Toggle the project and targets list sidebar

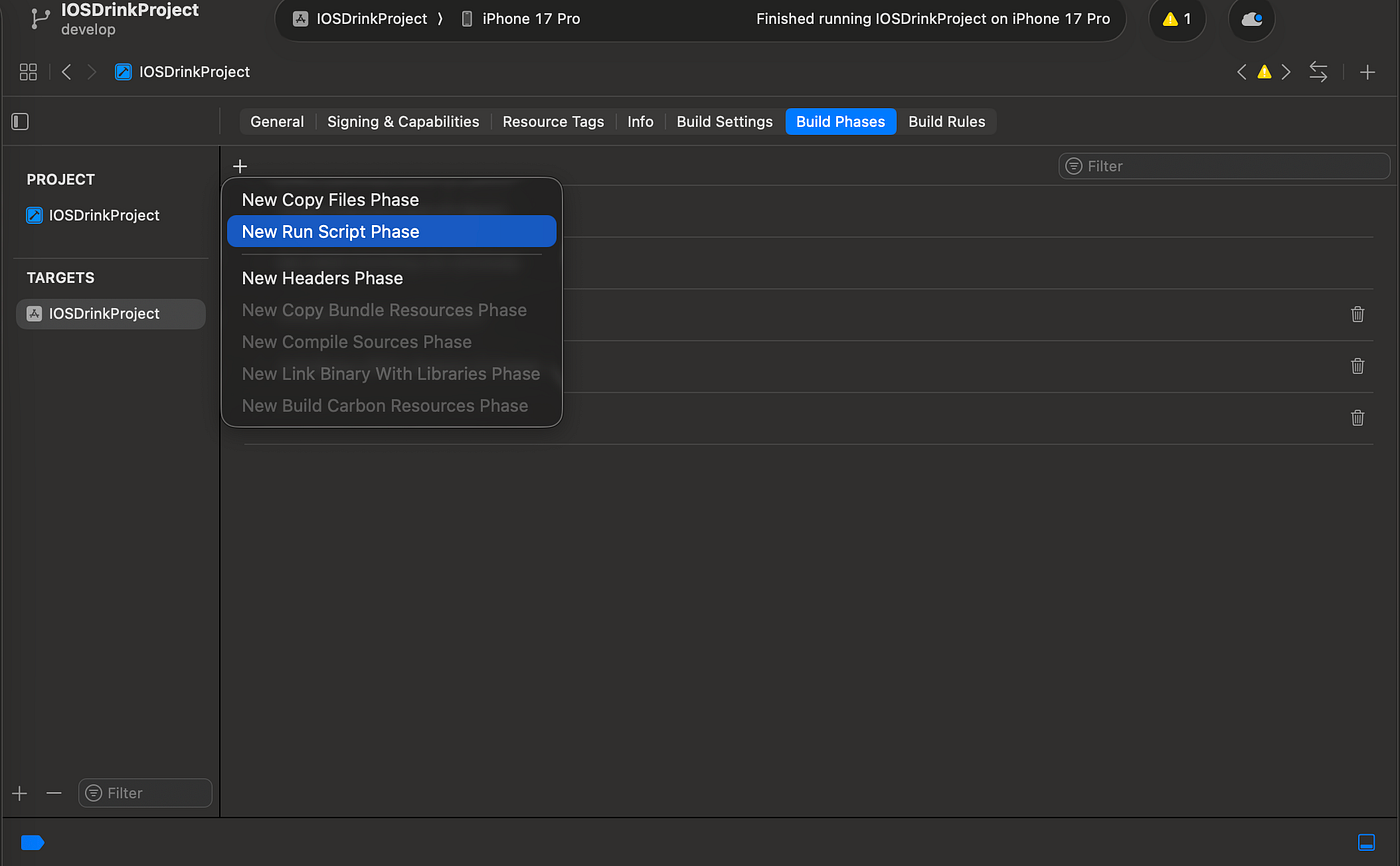(x=20, y=122)
